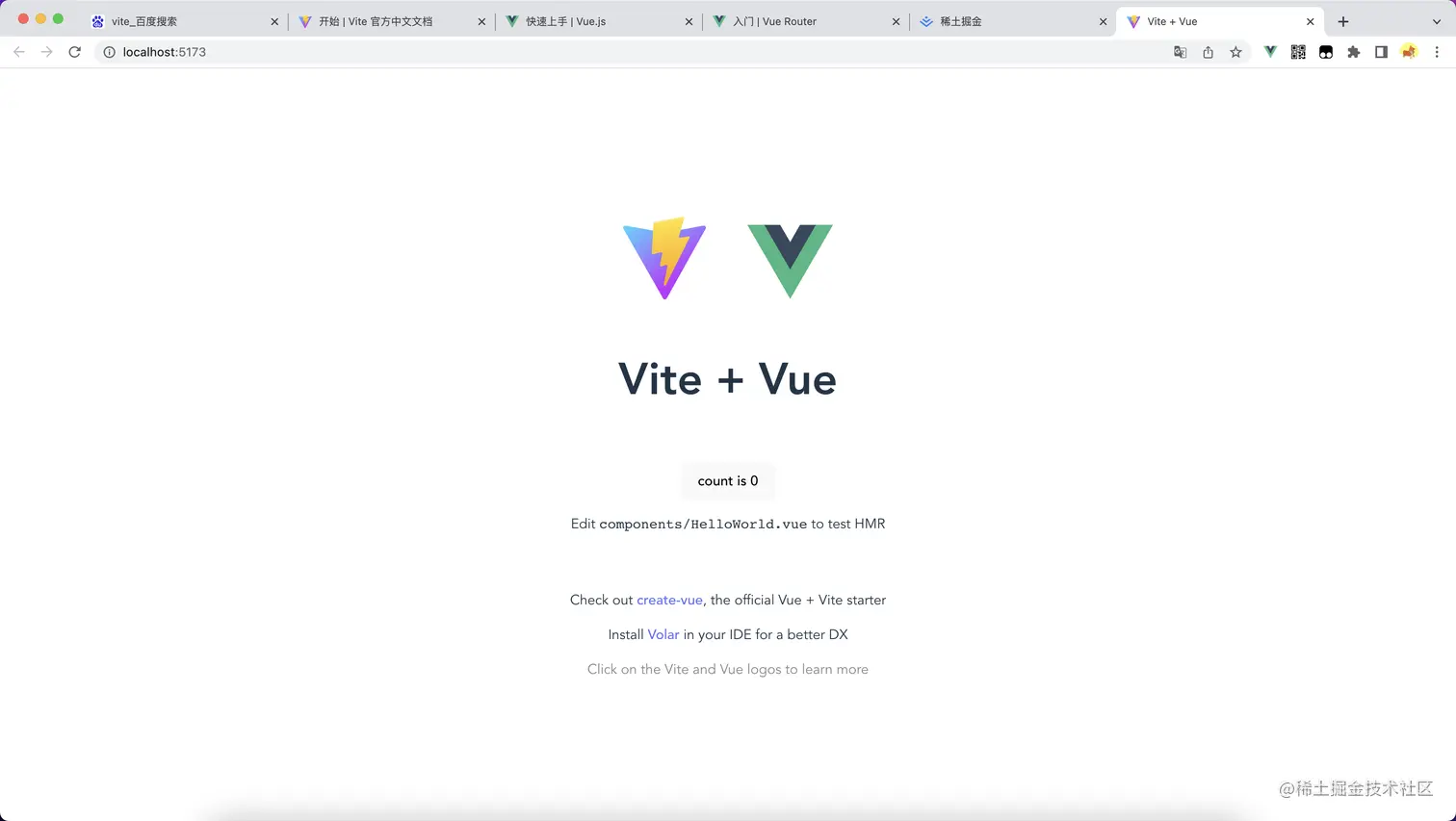The image size is (1456, 821).
Task: Open the create-vue link
Action: 669,600
